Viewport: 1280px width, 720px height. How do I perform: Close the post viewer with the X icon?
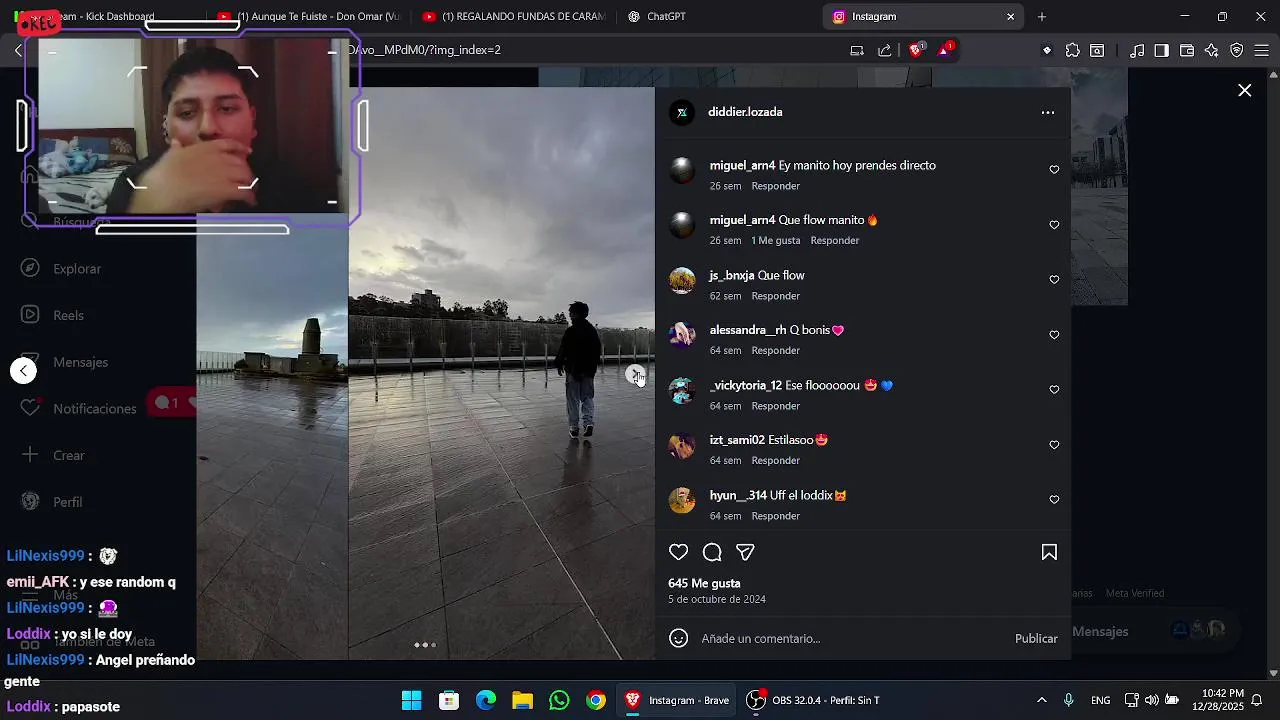coord(1245,91)
